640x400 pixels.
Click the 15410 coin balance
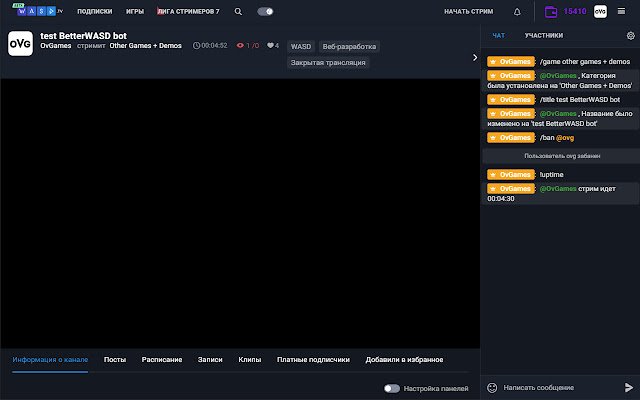575,11
